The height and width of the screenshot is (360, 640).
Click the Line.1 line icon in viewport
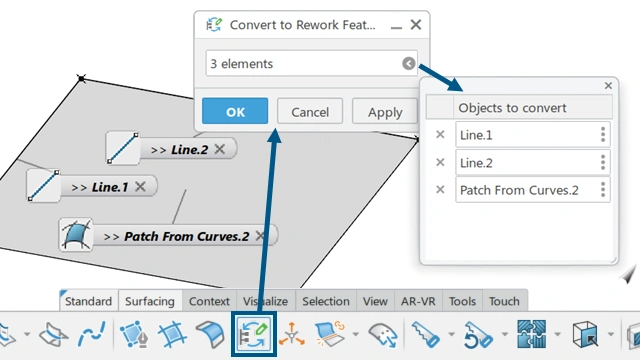(x=43, y=186)
